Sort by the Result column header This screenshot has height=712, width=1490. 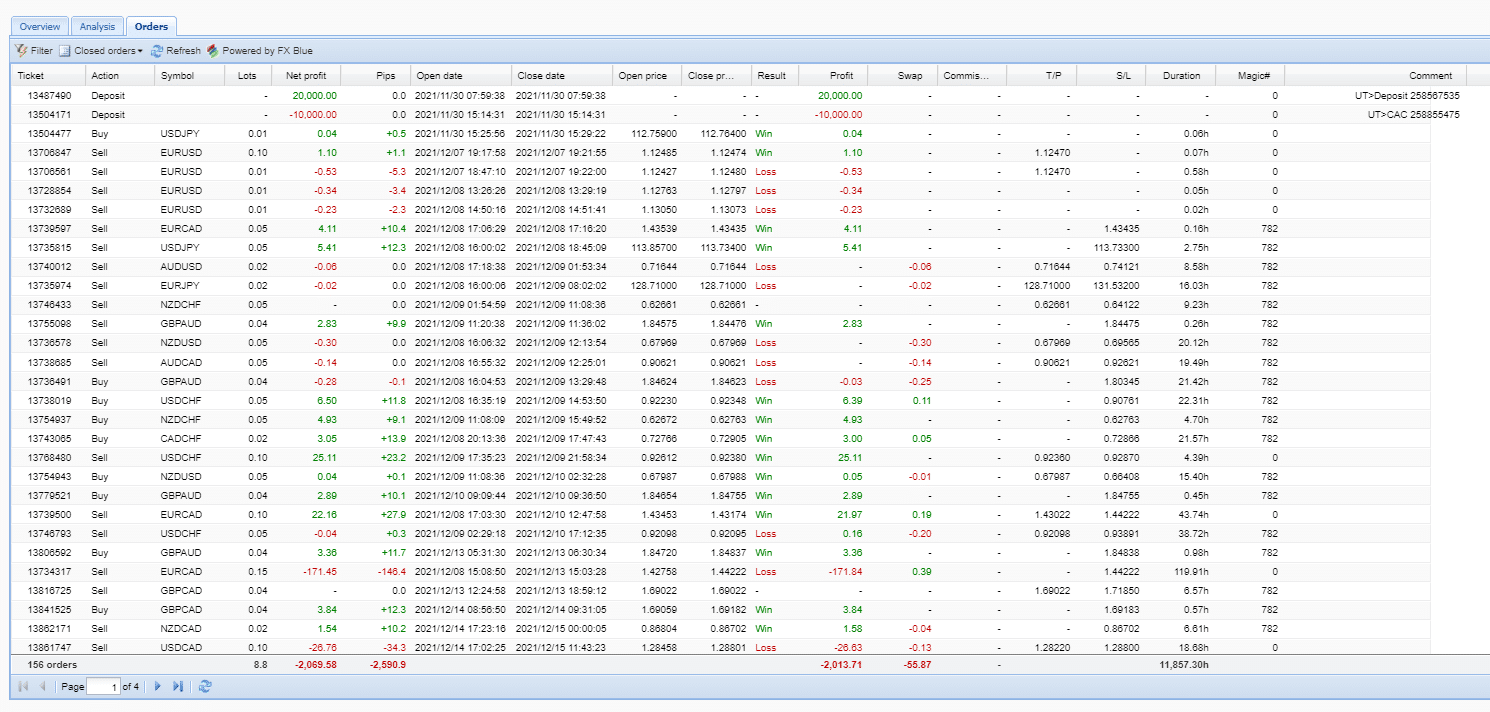point(775,76)
